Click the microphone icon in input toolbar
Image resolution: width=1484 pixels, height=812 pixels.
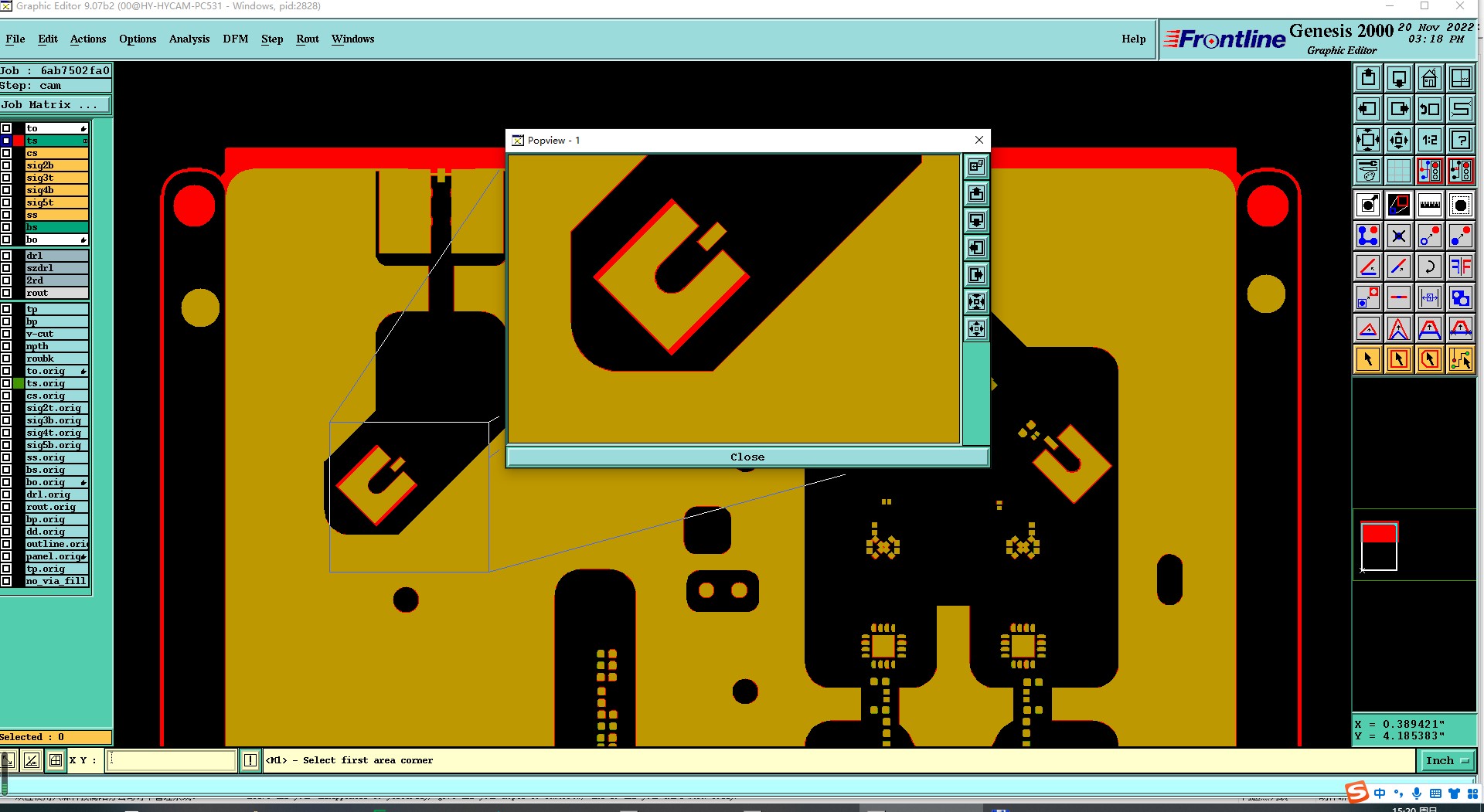click(1417, 793)
